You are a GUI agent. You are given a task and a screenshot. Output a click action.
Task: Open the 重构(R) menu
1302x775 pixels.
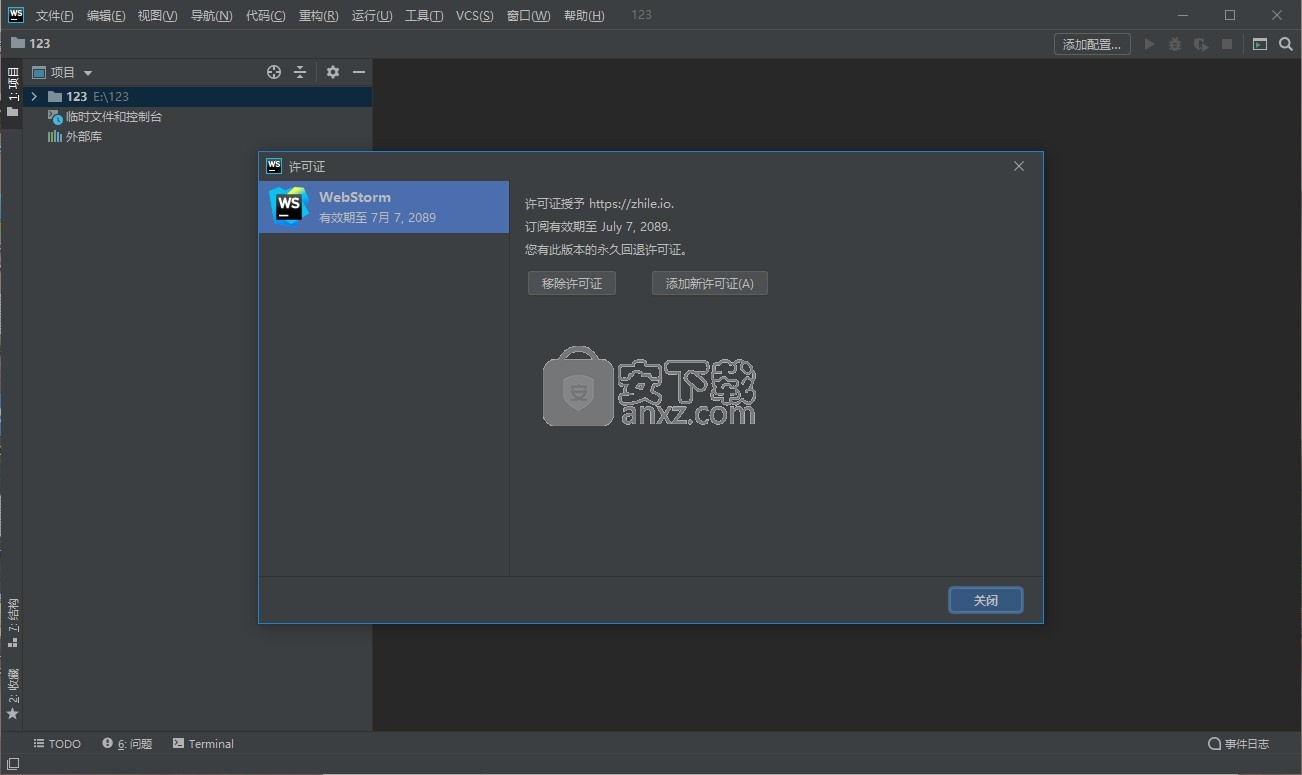click(x=318, y=15)
